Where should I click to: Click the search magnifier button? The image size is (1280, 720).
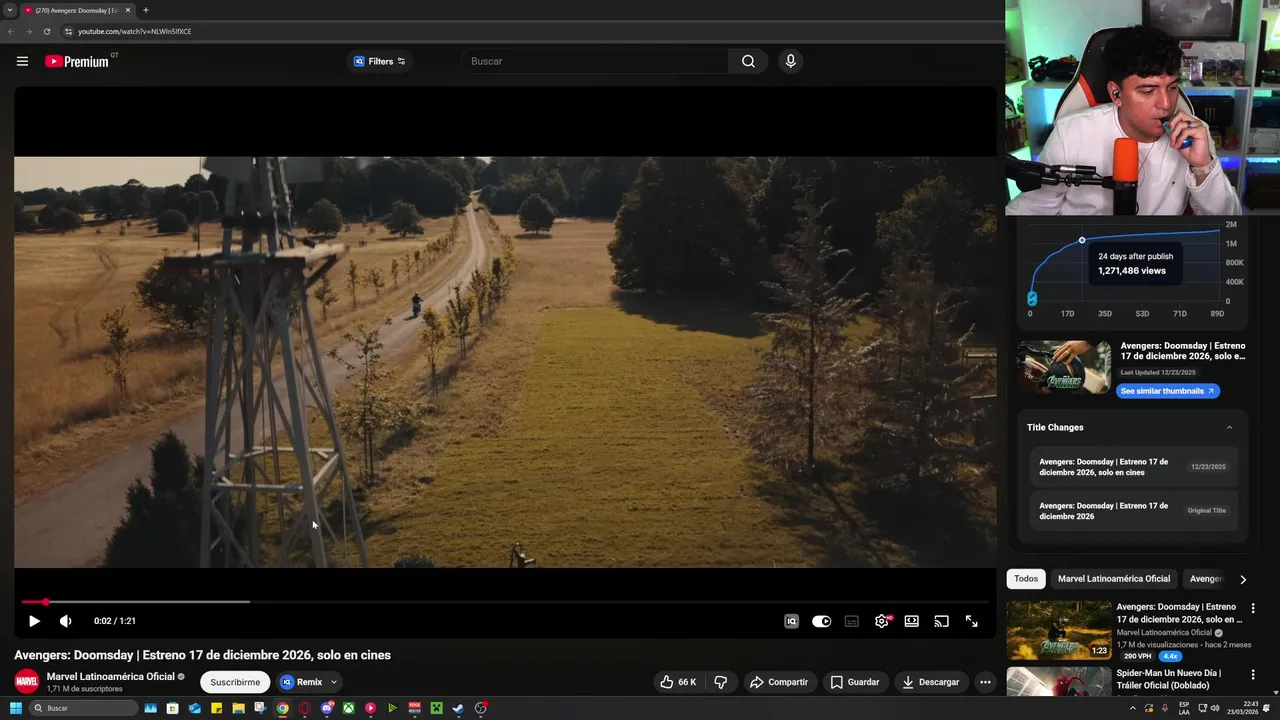pyautogui.click(x=748, y=61)
